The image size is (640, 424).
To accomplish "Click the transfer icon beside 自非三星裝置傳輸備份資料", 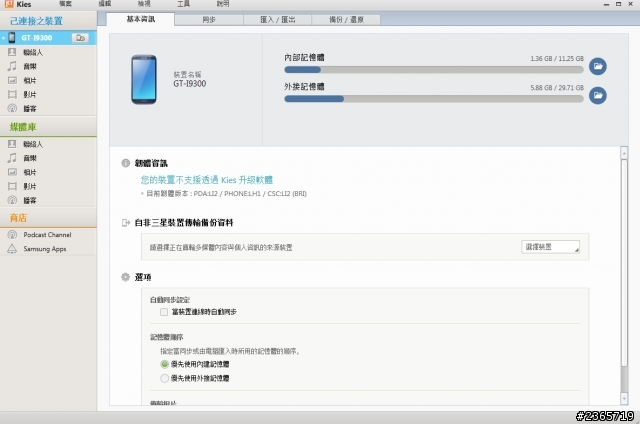I will (x=126, y=223).
